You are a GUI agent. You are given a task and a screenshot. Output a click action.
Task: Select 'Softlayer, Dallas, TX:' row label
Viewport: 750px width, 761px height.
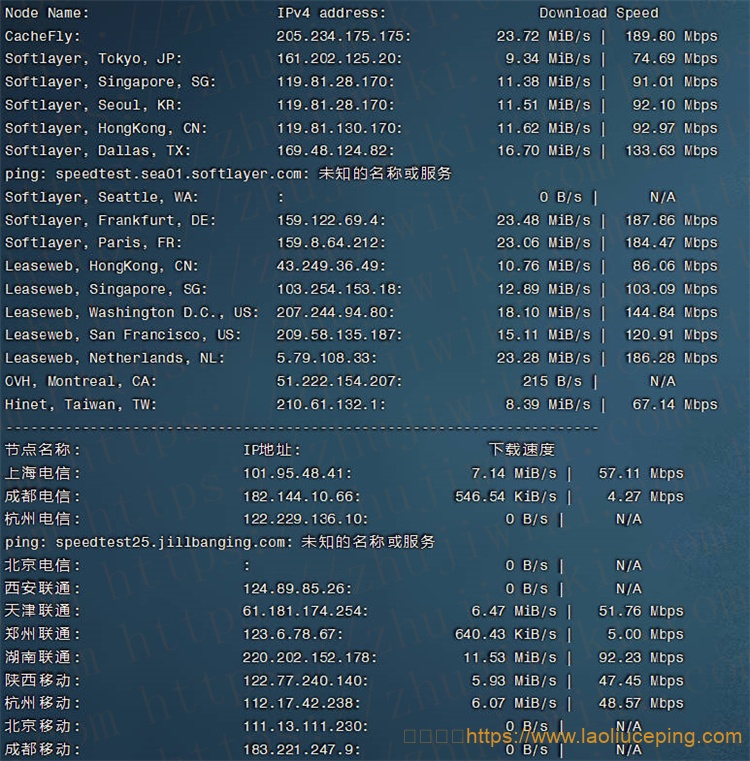click(x=98, y=151)
